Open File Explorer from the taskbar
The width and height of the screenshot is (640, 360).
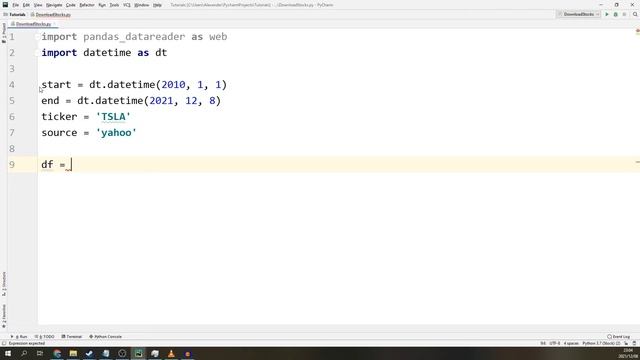[x=73, y=353]
